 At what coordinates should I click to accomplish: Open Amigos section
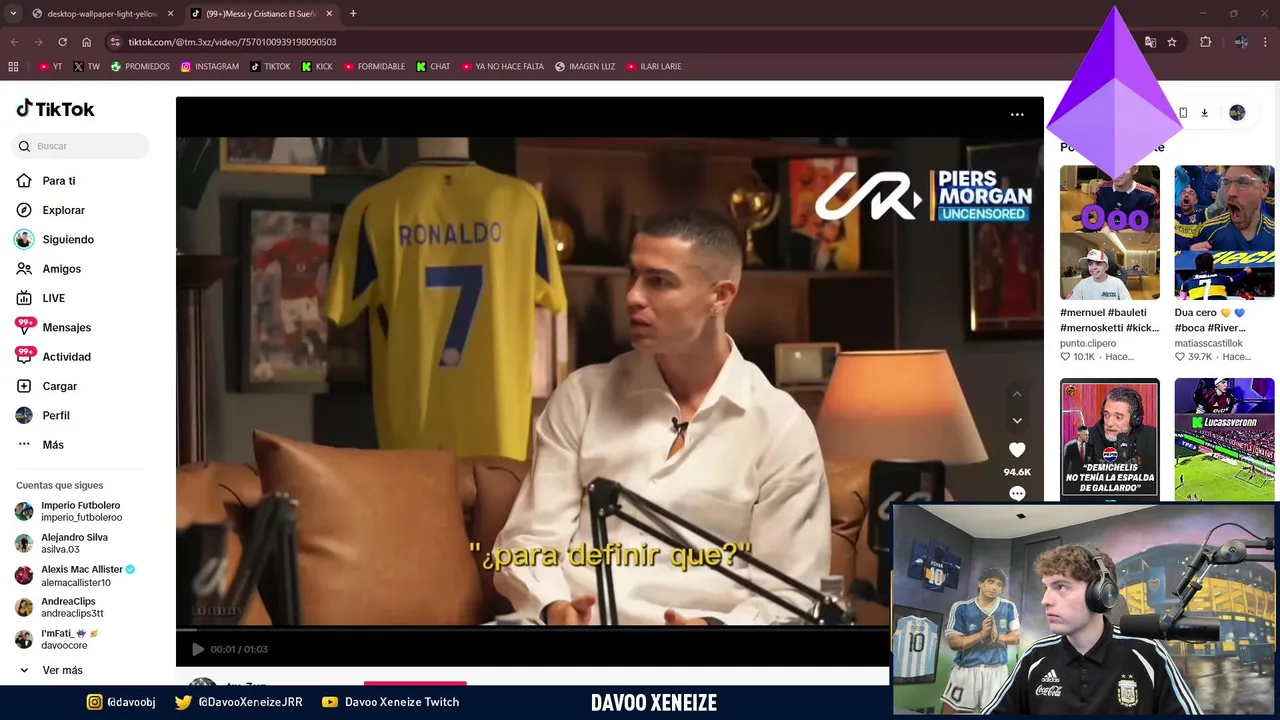(x=61, y=269)
